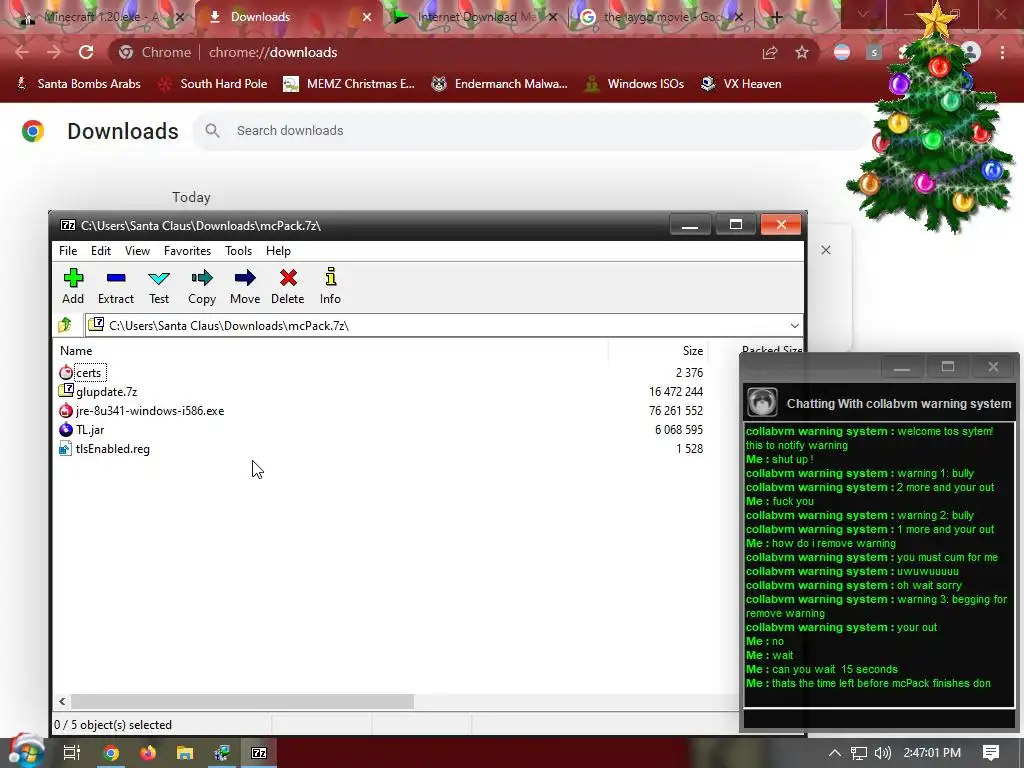The image size is (1024, 768).
Task: Go back using Chrome's back arrow
Action: click(22, 52)
